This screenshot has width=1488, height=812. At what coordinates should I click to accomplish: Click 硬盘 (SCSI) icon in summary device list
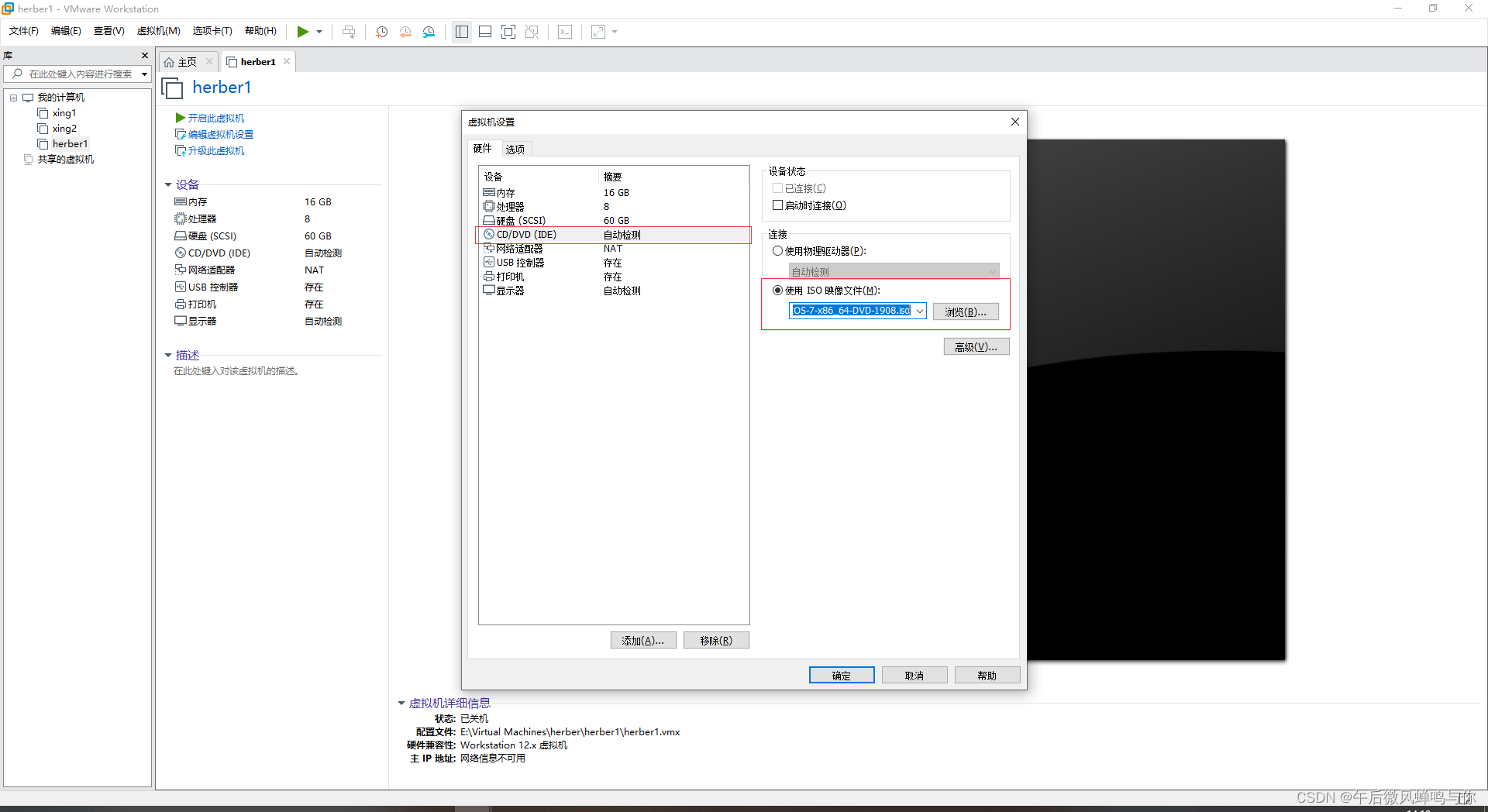(180, 236)
